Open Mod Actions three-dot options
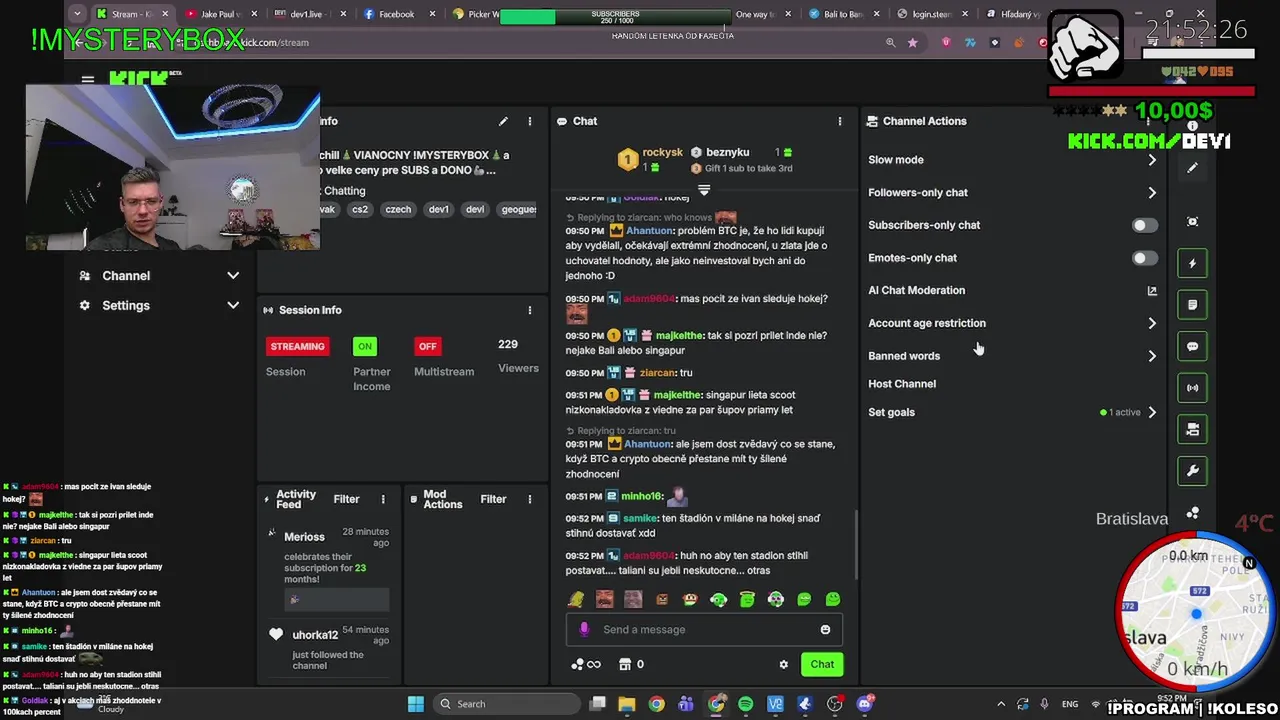1280x720 pixels. 530,499
